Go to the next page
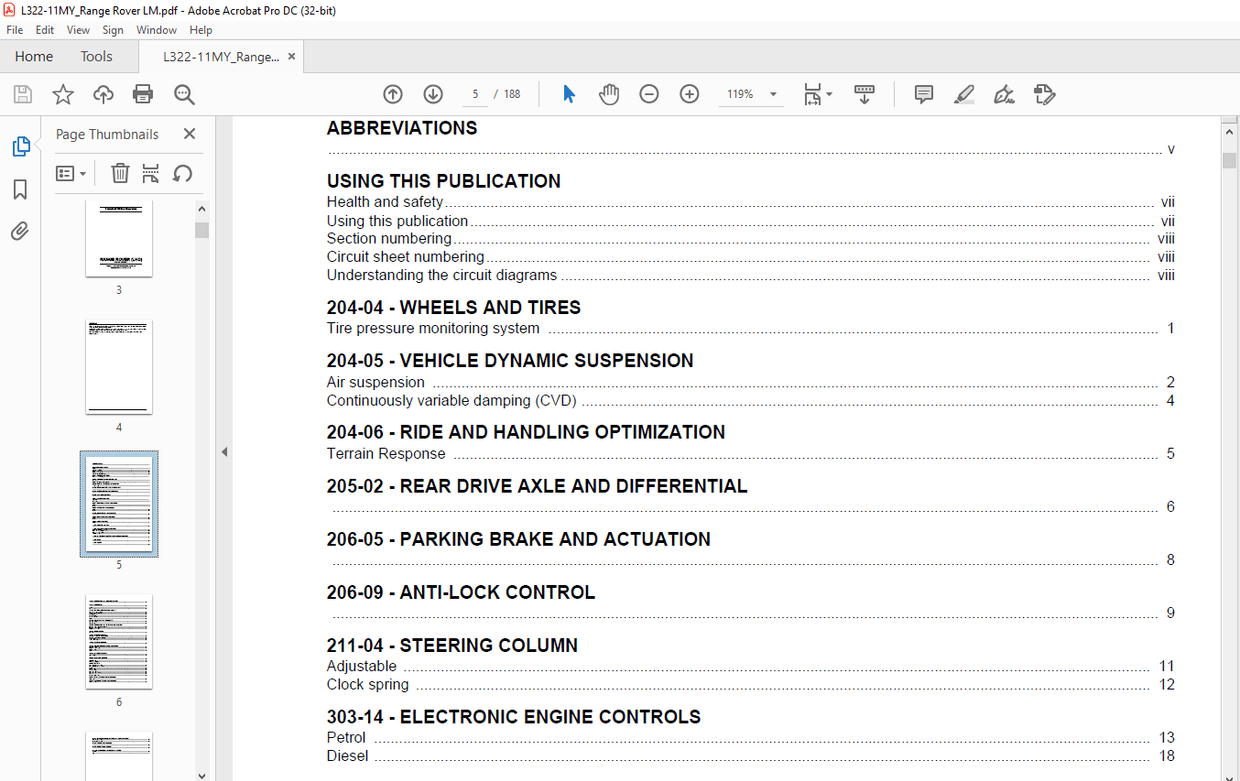 432,93
